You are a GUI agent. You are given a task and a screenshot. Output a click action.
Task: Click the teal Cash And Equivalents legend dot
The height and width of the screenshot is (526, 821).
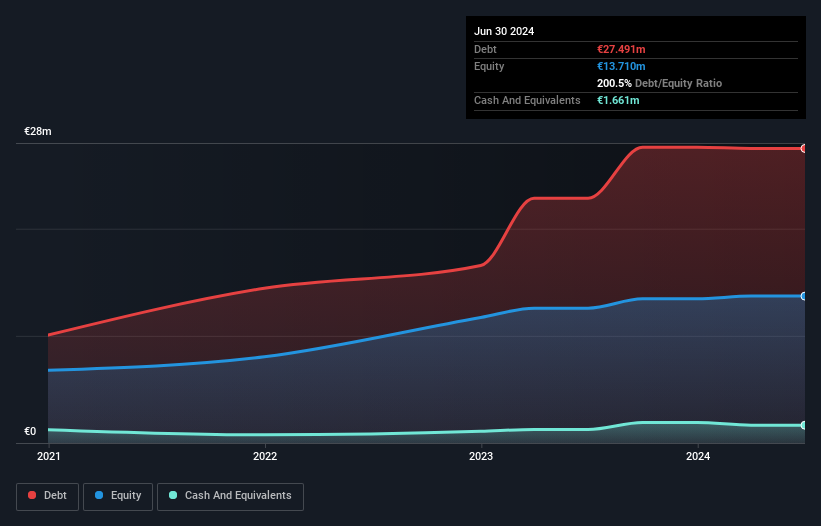tap(173, 495)
